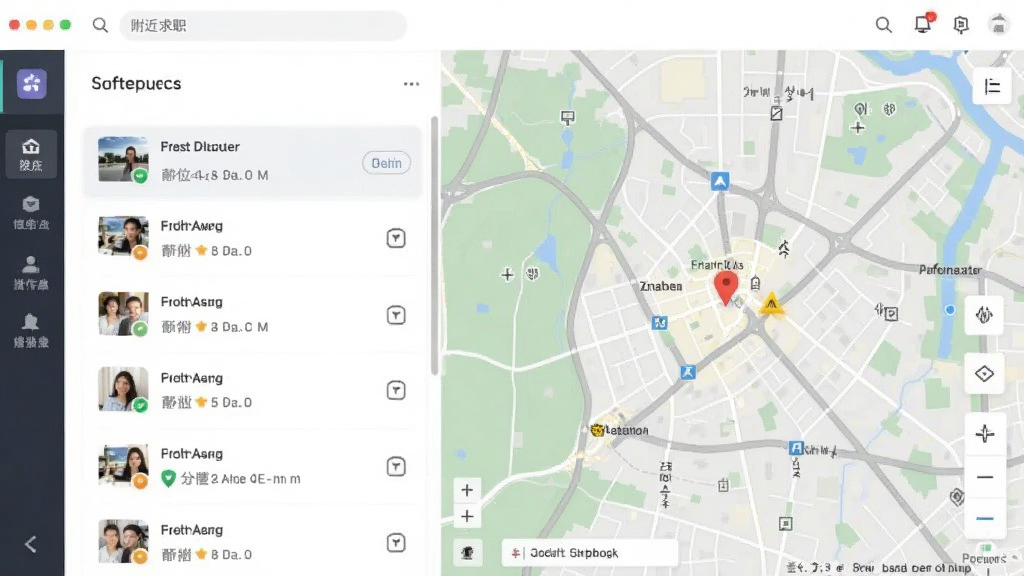The image size is (1024, 576).
Task: Click the Betin button on Frest Dlcuer
Action: (387, 163)
